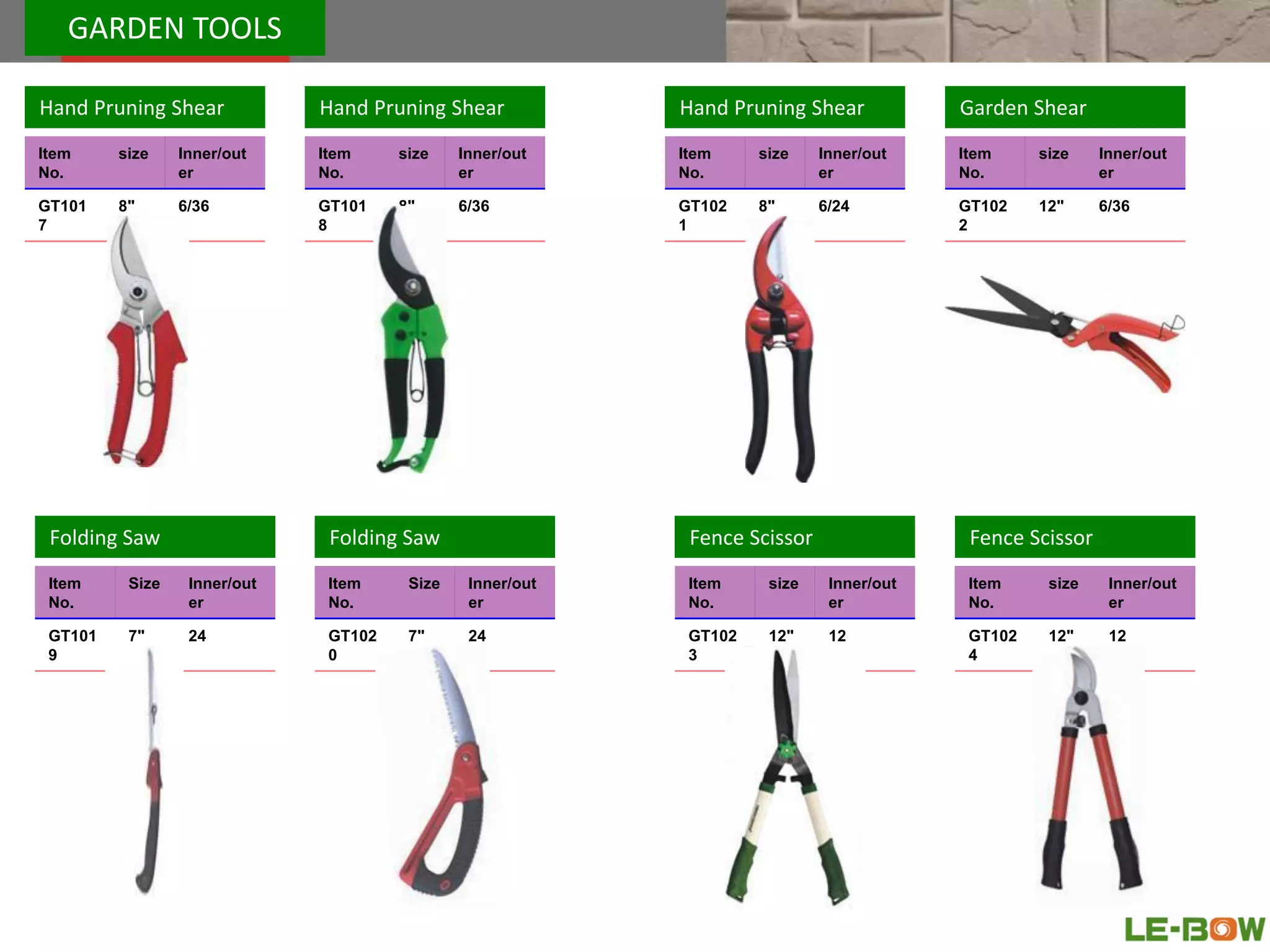Click the size column header in GT1021 table
The image size is (1270, 952).
pos(773,153)
